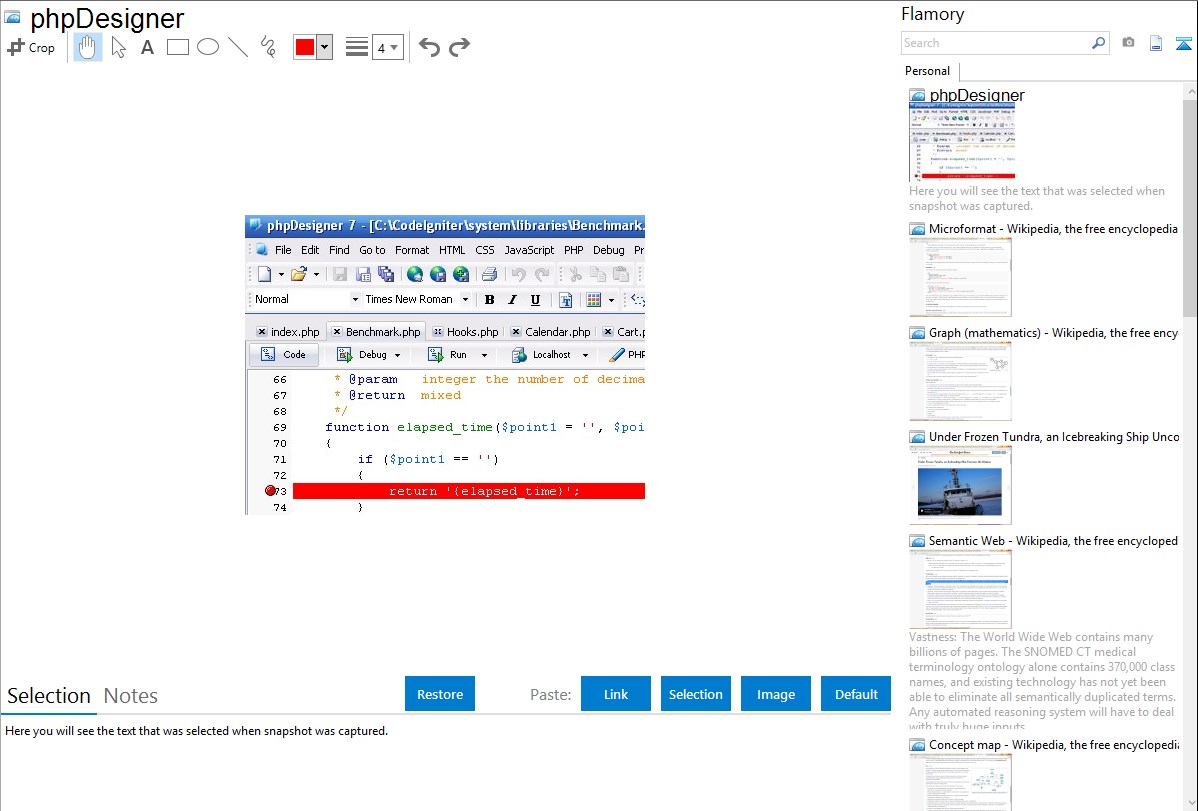Click the Paste Default button
1198x811 pixels.
point(856,694)
